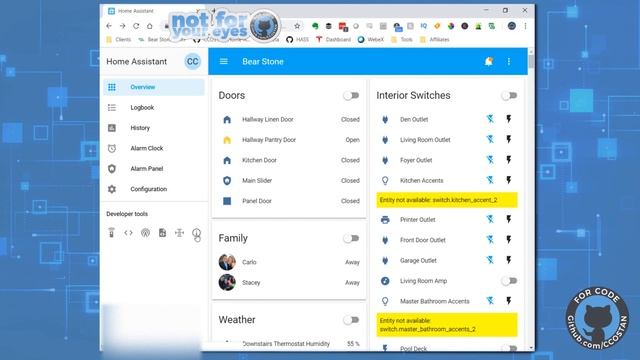Open the Clients bookmarks folder
This screenshot has height=360, width=640.
tap(119, 40)
